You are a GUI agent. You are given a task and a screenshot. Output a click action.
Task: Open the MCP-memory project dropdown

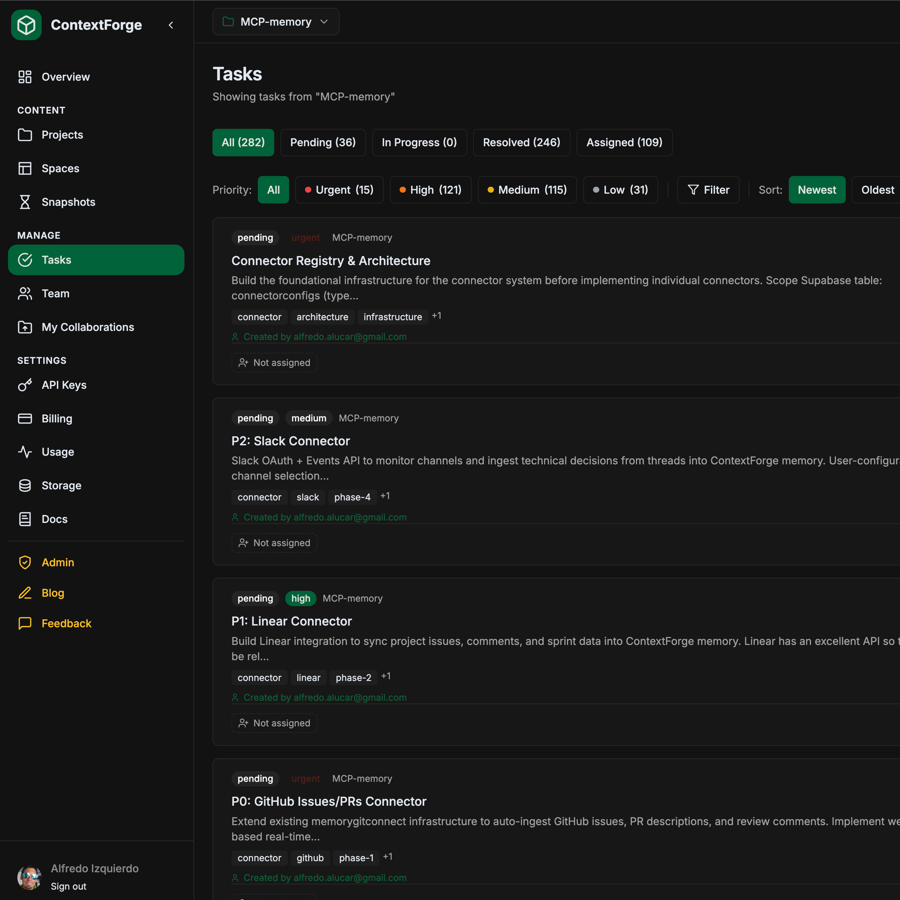(275, 20)
